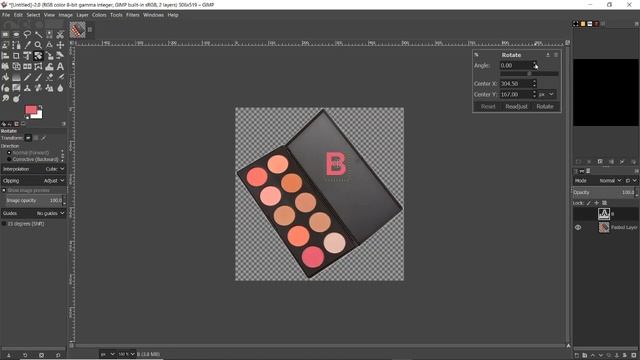
Task: Select the Text tool
Action: click(60, 66)
